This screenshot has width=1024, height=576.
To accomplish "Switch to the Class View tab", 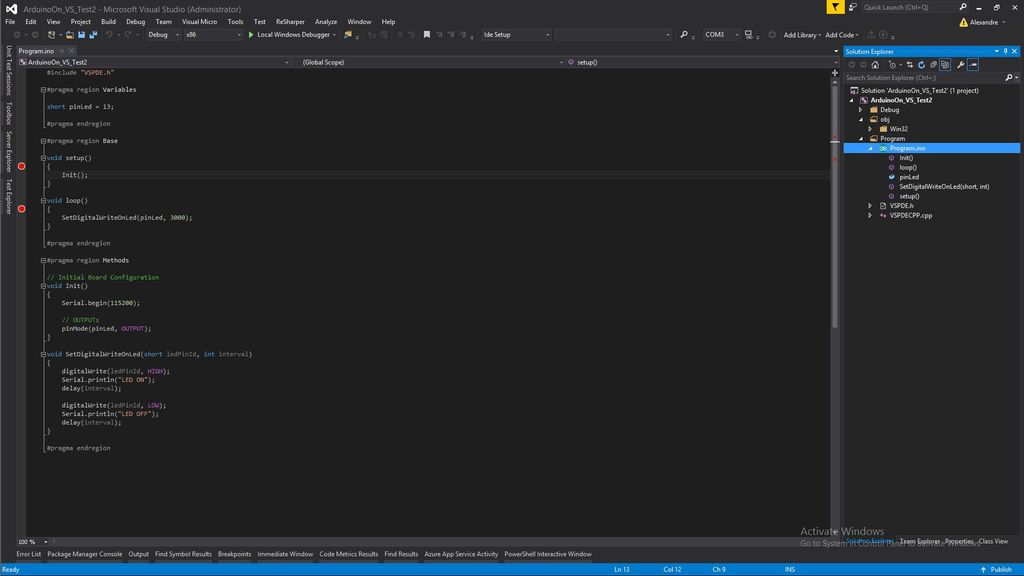I will point(993,541).
